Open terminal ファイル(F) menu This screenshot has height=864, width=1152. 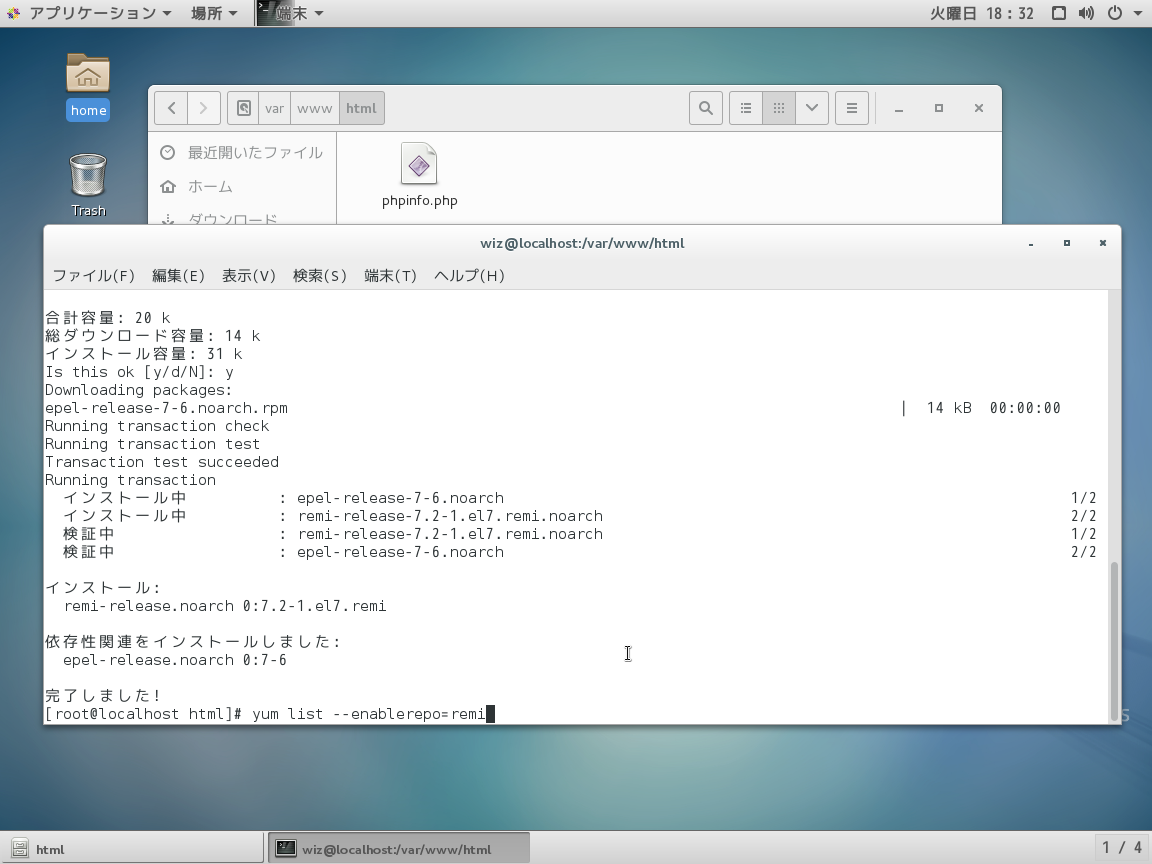click(x=94, y=276)
